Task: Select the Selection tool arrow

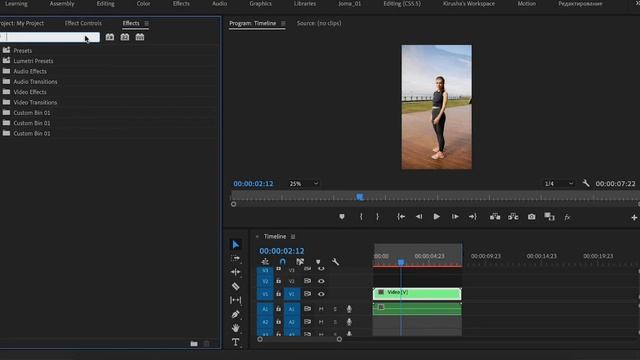Action: [236, 244]
